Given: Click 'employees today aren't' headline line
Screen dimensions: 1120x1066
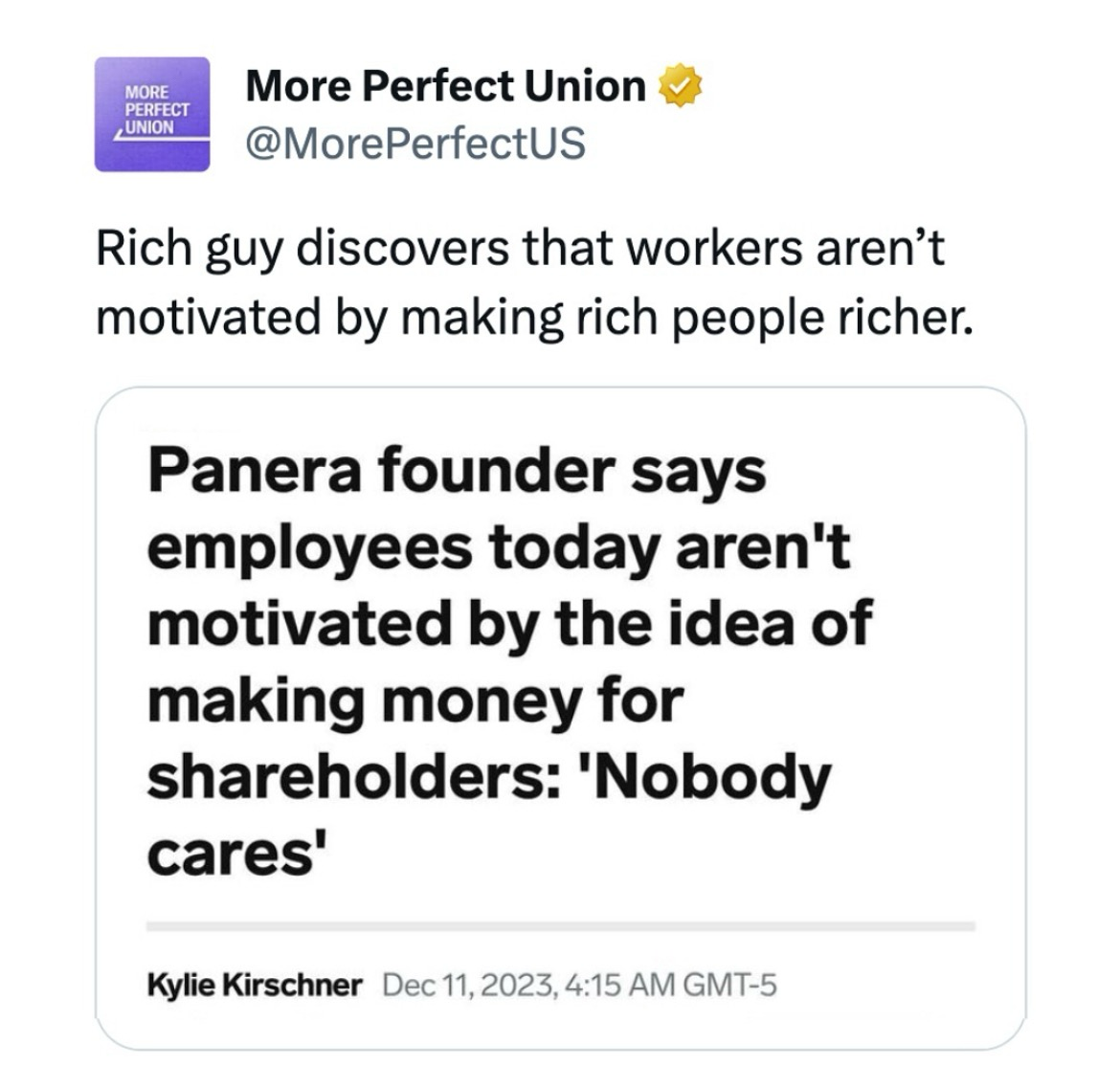Looking at the screenshot, I should [498, 548].
